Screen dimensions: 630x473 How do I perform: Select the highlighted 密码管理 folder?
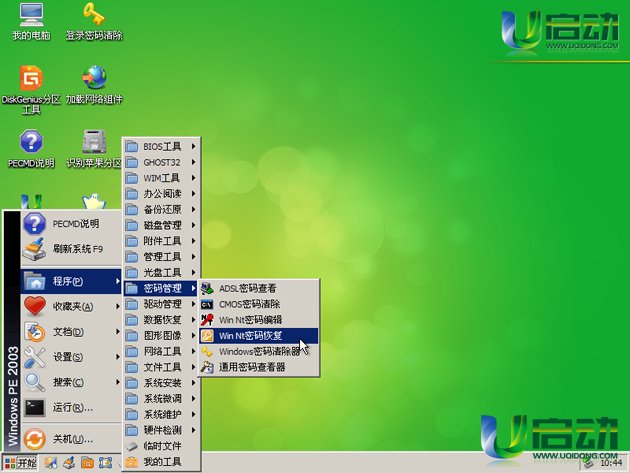(x=161, y=288)
